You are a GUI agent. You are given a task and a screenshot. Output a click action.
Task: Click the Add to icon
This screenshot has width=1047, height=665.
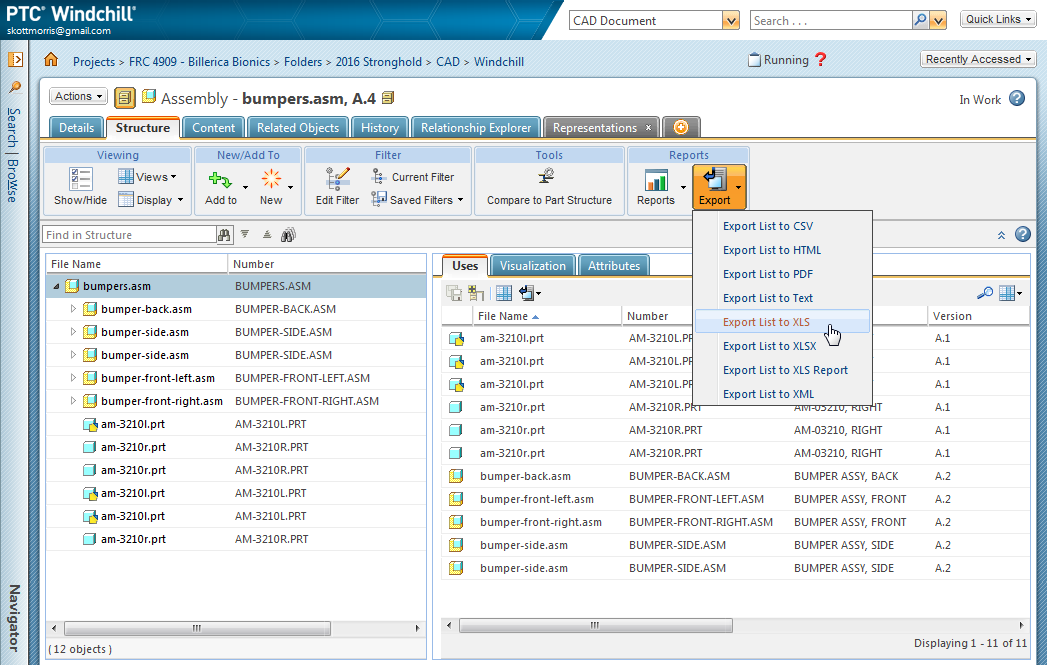click(x=220, y=180)
